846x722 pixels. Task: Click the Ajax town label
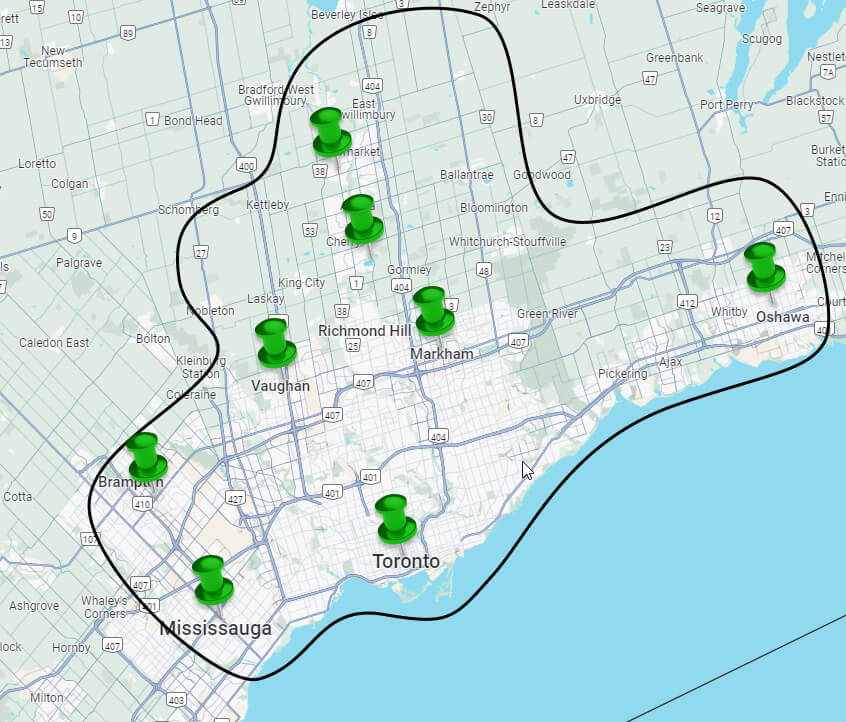(669, 361)
